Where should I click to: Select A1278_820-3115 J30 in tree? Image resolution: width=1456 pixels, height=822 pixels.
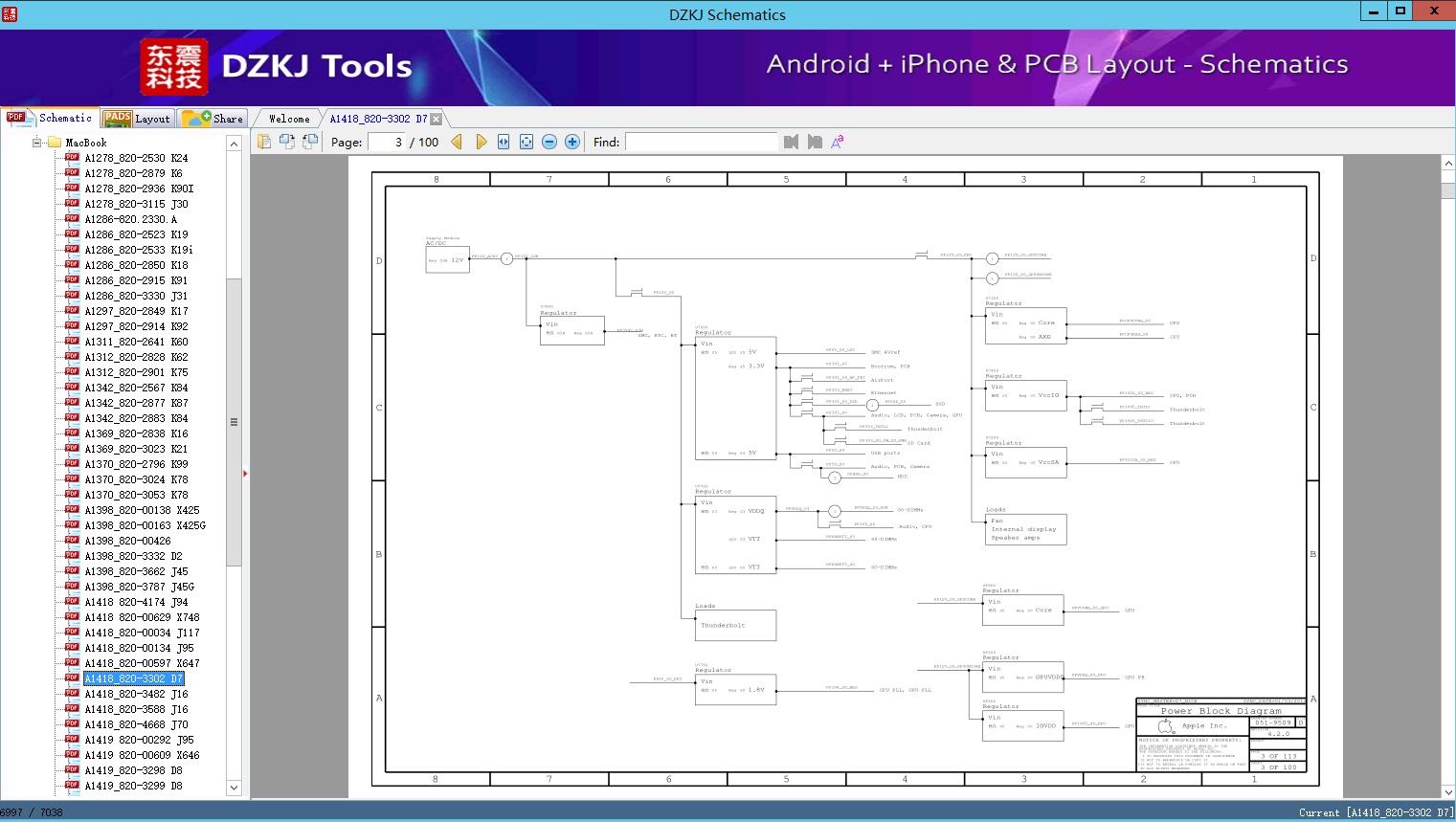pos(136,204)
